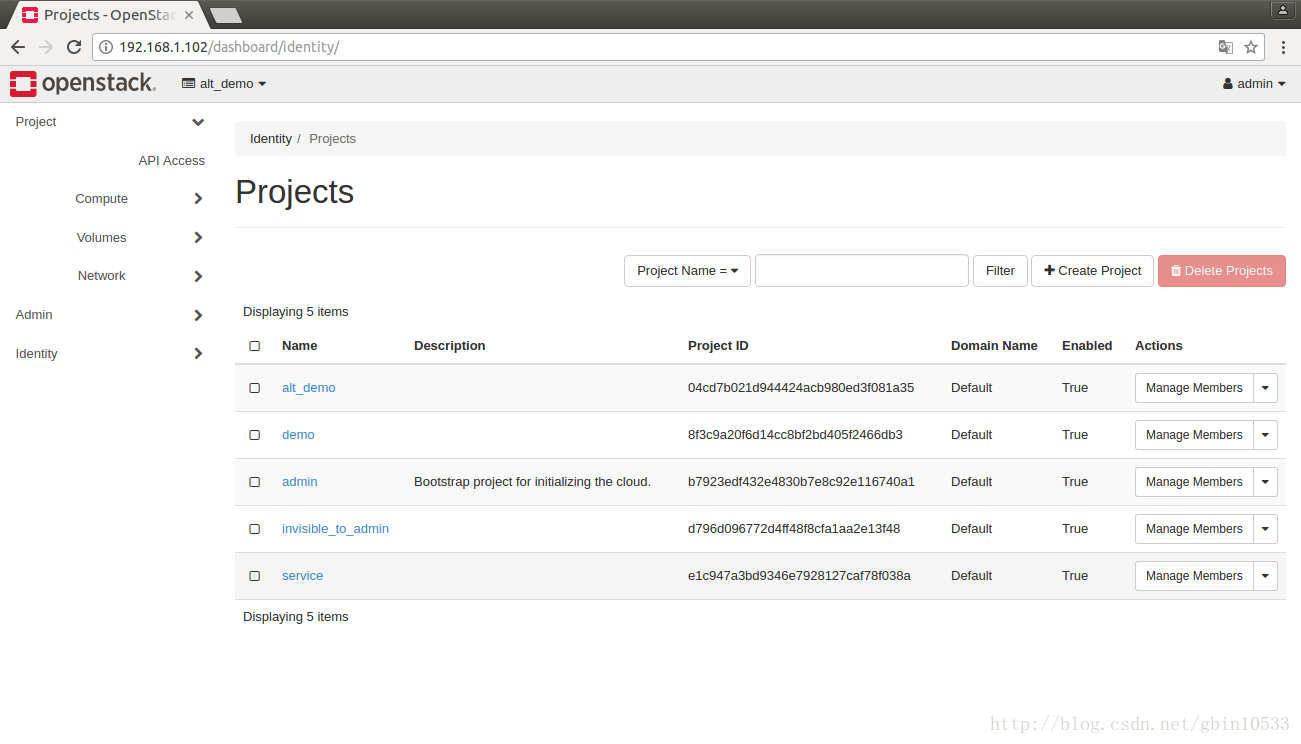Open the alt_demo row actions dropdown arrow
Screen dimensions: 1301x744
click(1266, 388)
